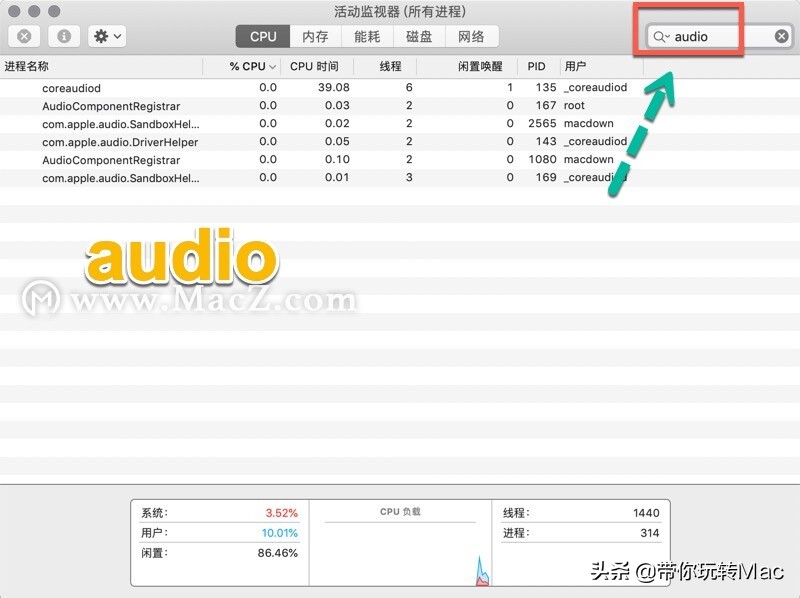Click the magnifier icon inside the search field
Image resolution: width=800 pixels, height=598 pixels.
coord(661,36)
